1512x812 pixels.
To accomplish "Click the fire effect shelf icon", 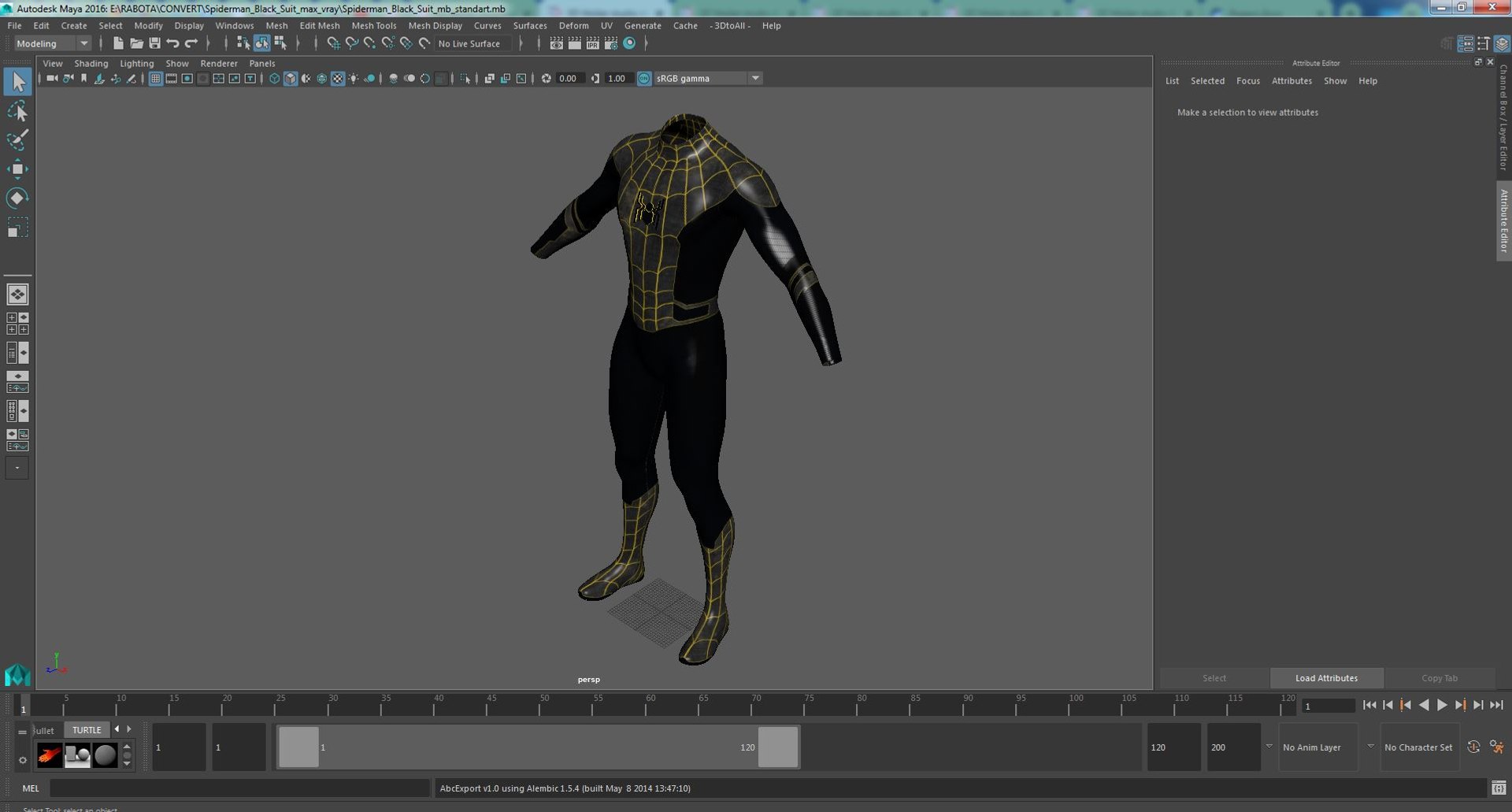I will 50,755.
